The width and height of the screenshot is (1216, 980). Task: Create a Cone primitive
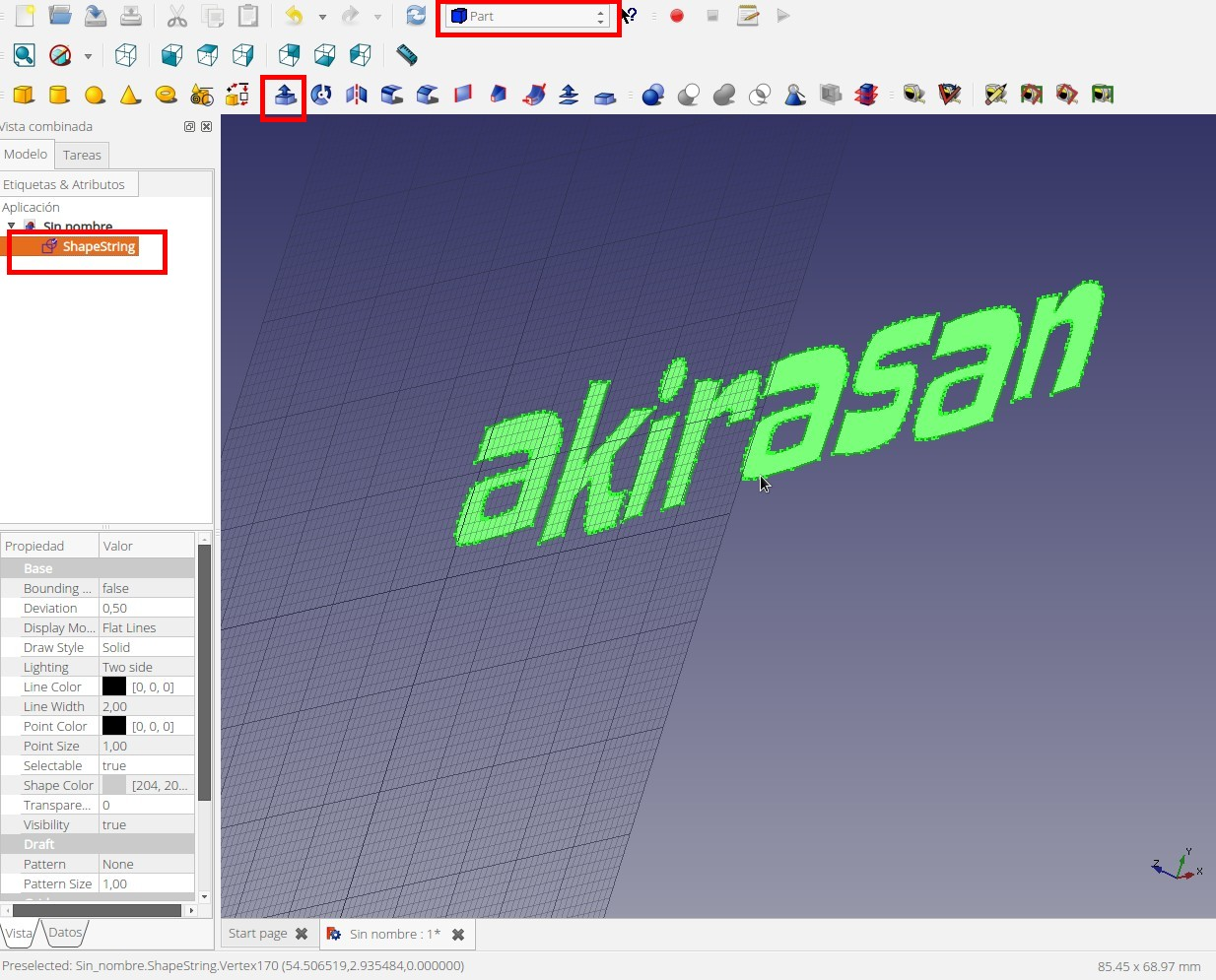[130, 95]
